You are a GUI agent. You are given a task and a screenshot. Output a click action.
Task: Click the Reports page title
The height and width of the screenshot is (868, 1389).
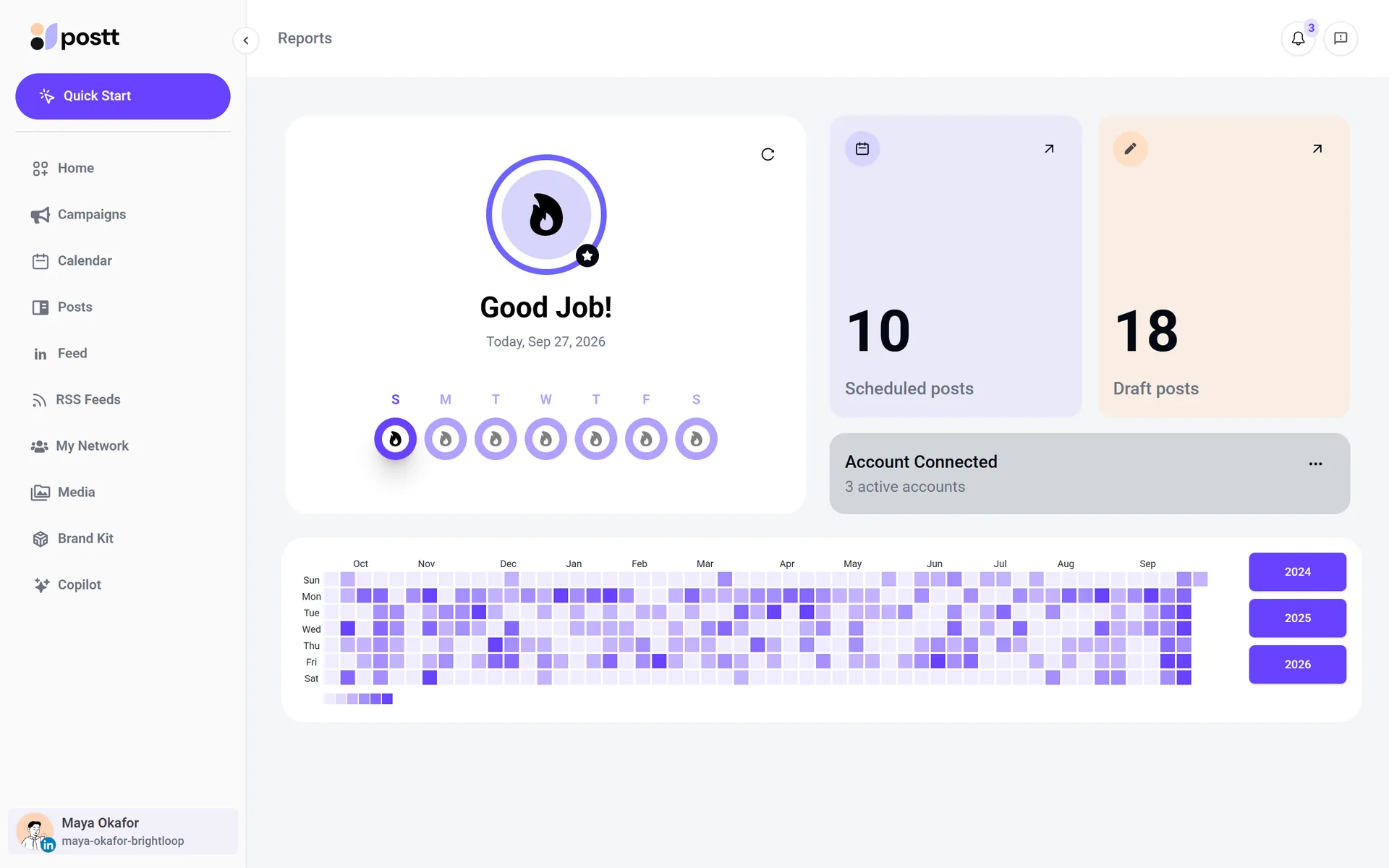(x=305, y=38)
